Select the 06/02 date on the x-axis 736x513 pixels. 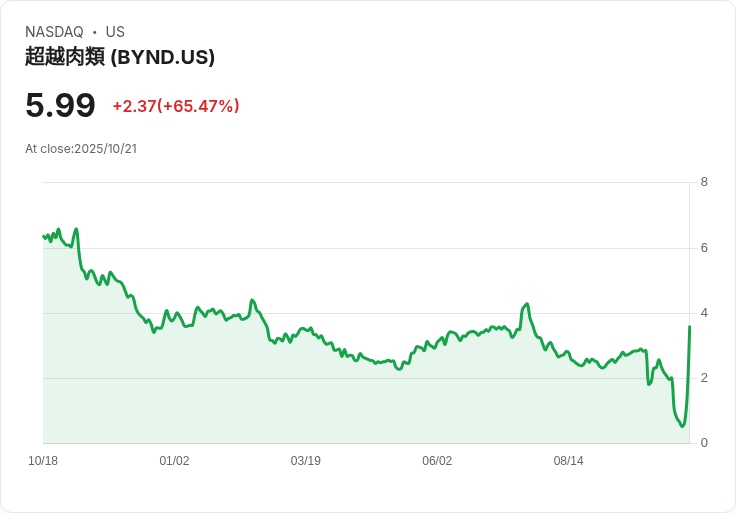pos(437,461)
